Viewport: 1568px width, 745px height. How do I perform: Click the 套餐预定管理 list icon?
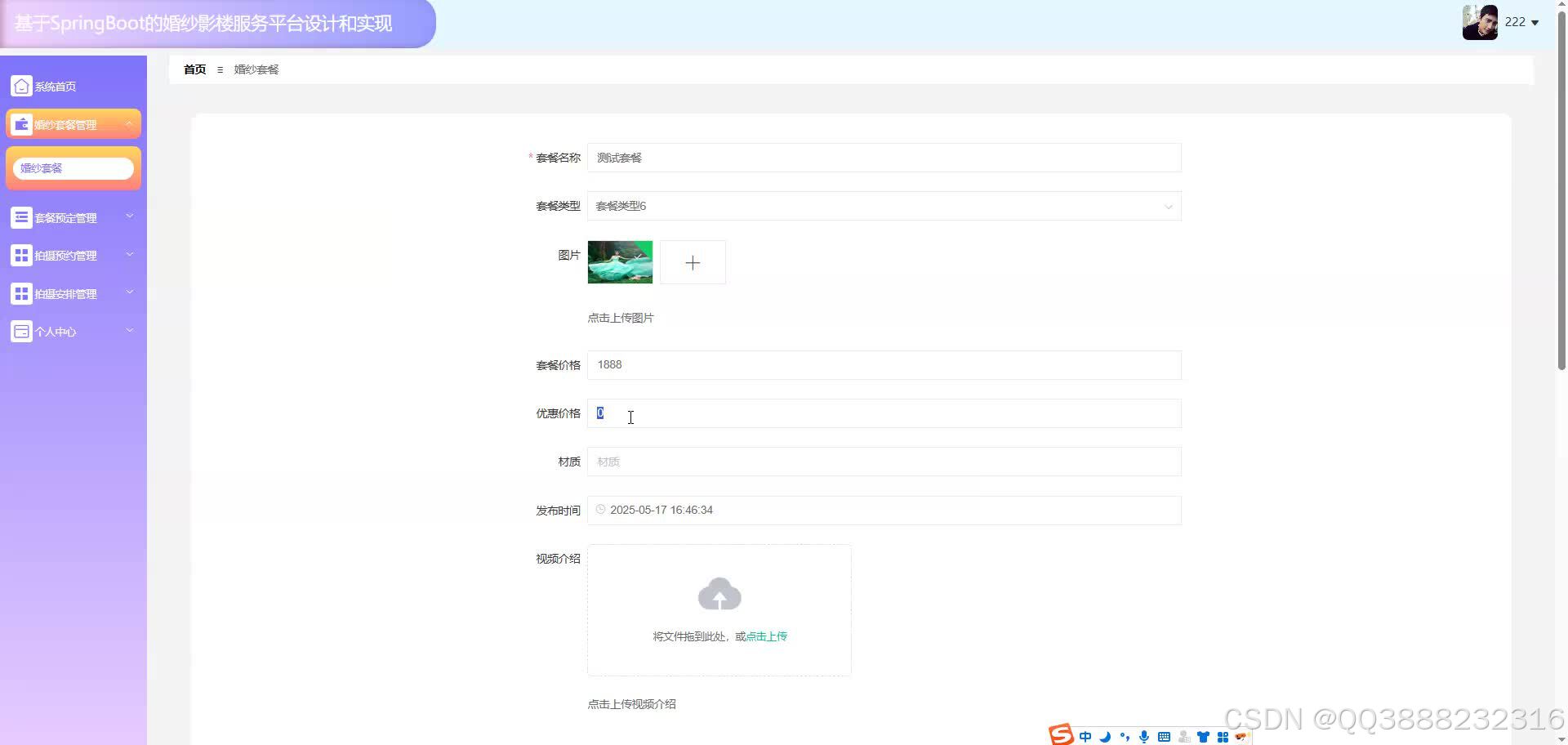pyautogui.click(x=21, y=217)
